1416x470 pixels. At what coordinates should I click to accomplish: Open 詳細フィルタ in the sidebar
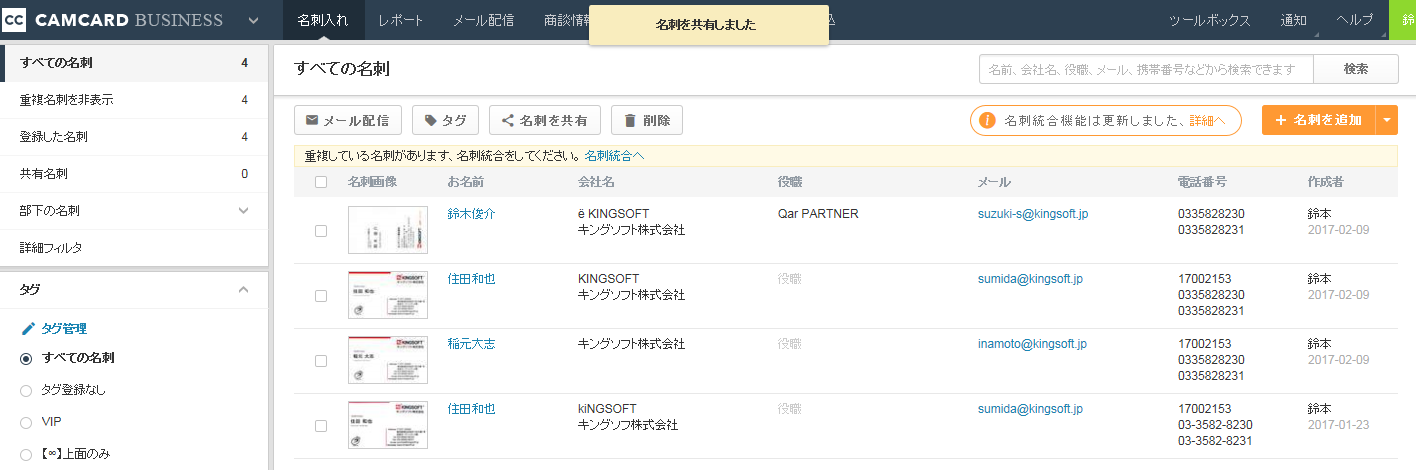point(134,247)
